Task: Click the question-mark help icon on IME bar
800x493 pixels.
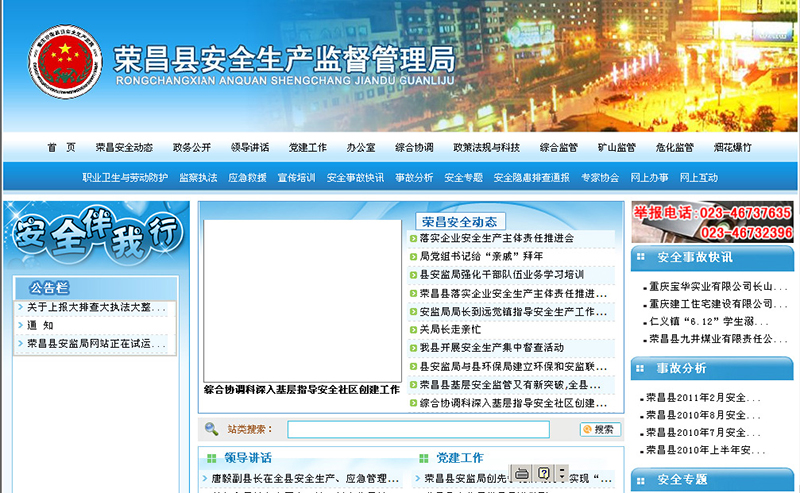Action: pyautogui.click(x=544, y=473)
